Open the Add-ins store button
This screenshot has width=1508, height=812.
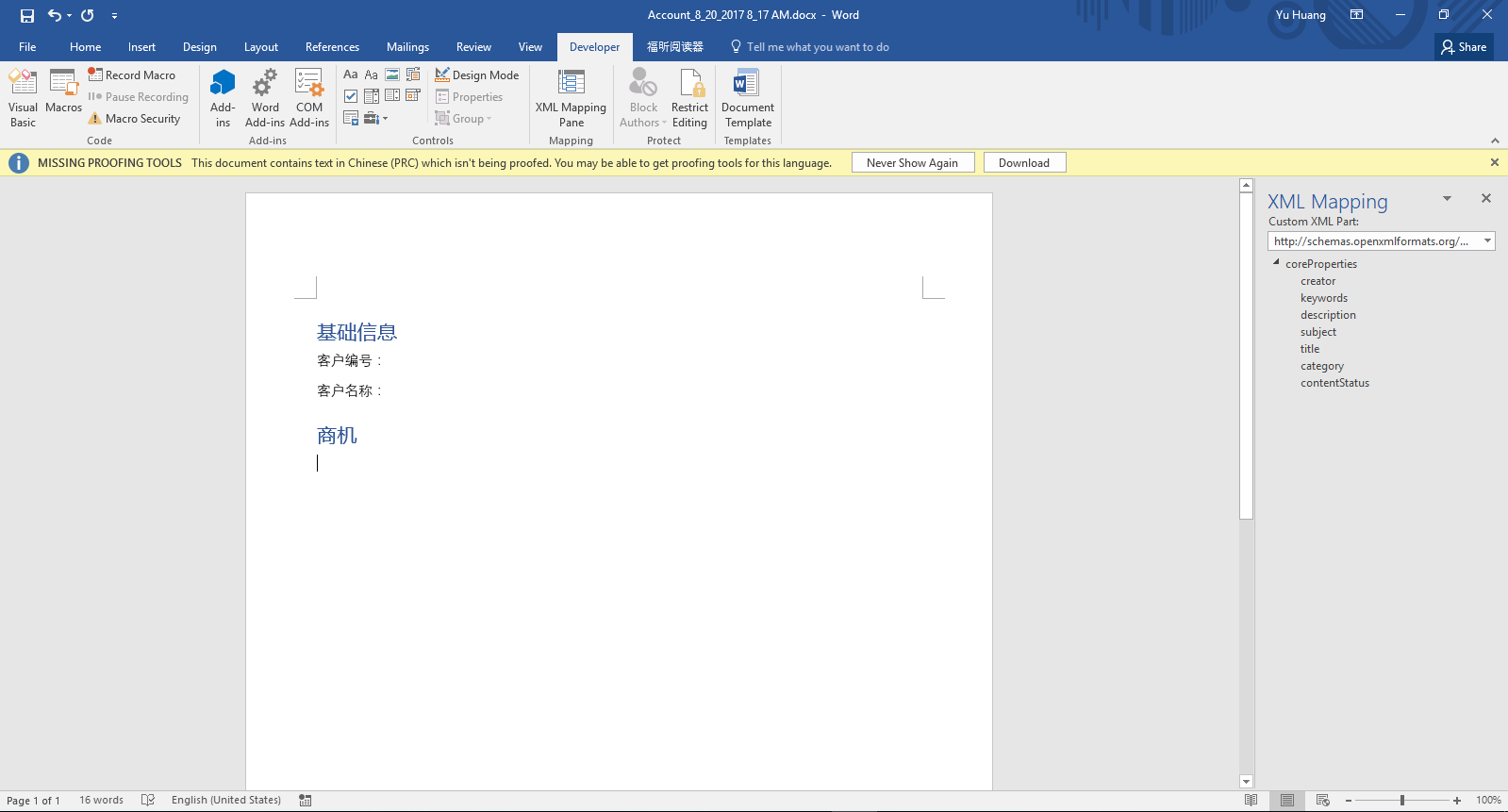tap(223, 98)
